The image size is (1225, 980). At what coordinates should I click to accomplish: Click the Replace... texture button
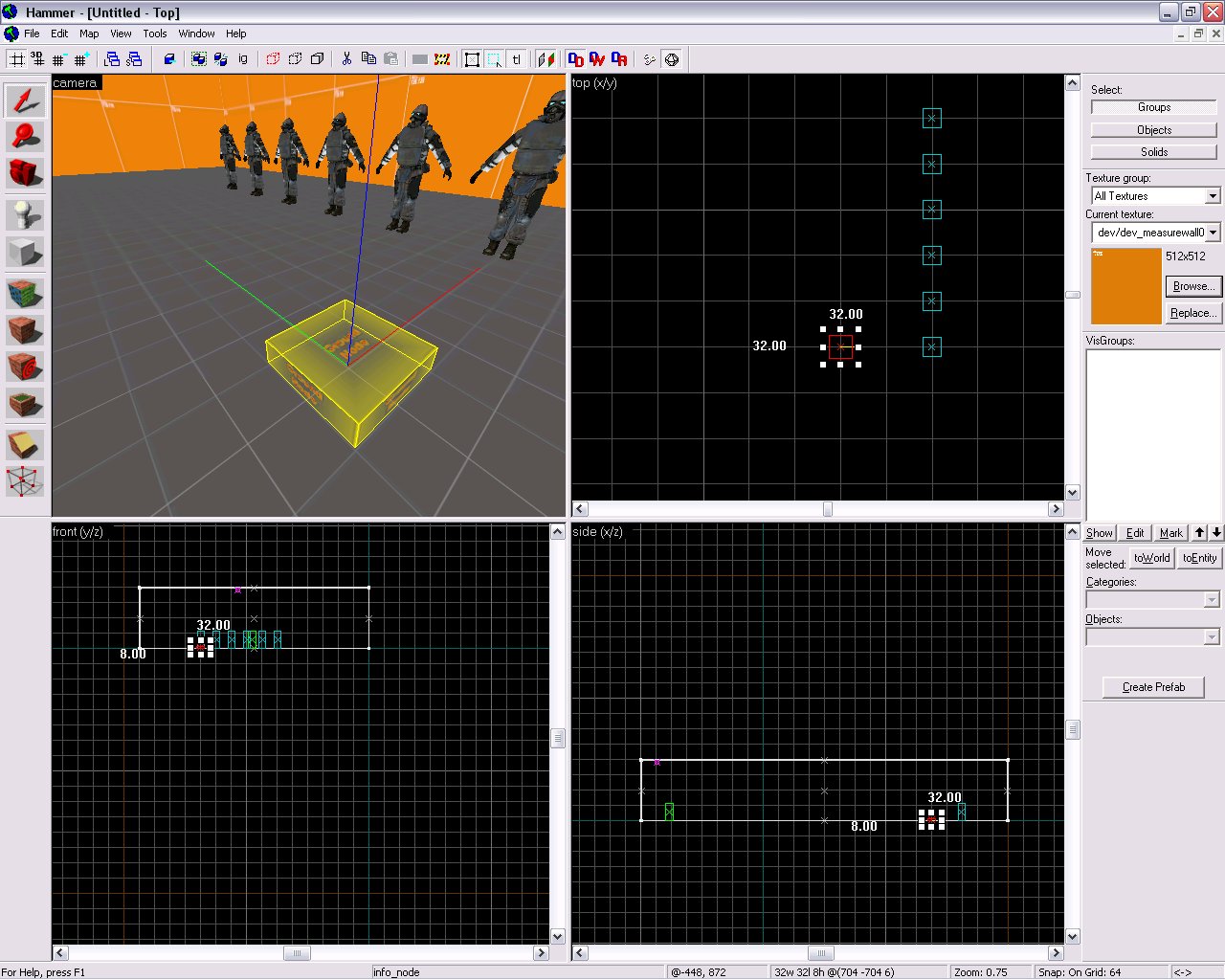pos(1193,313)
